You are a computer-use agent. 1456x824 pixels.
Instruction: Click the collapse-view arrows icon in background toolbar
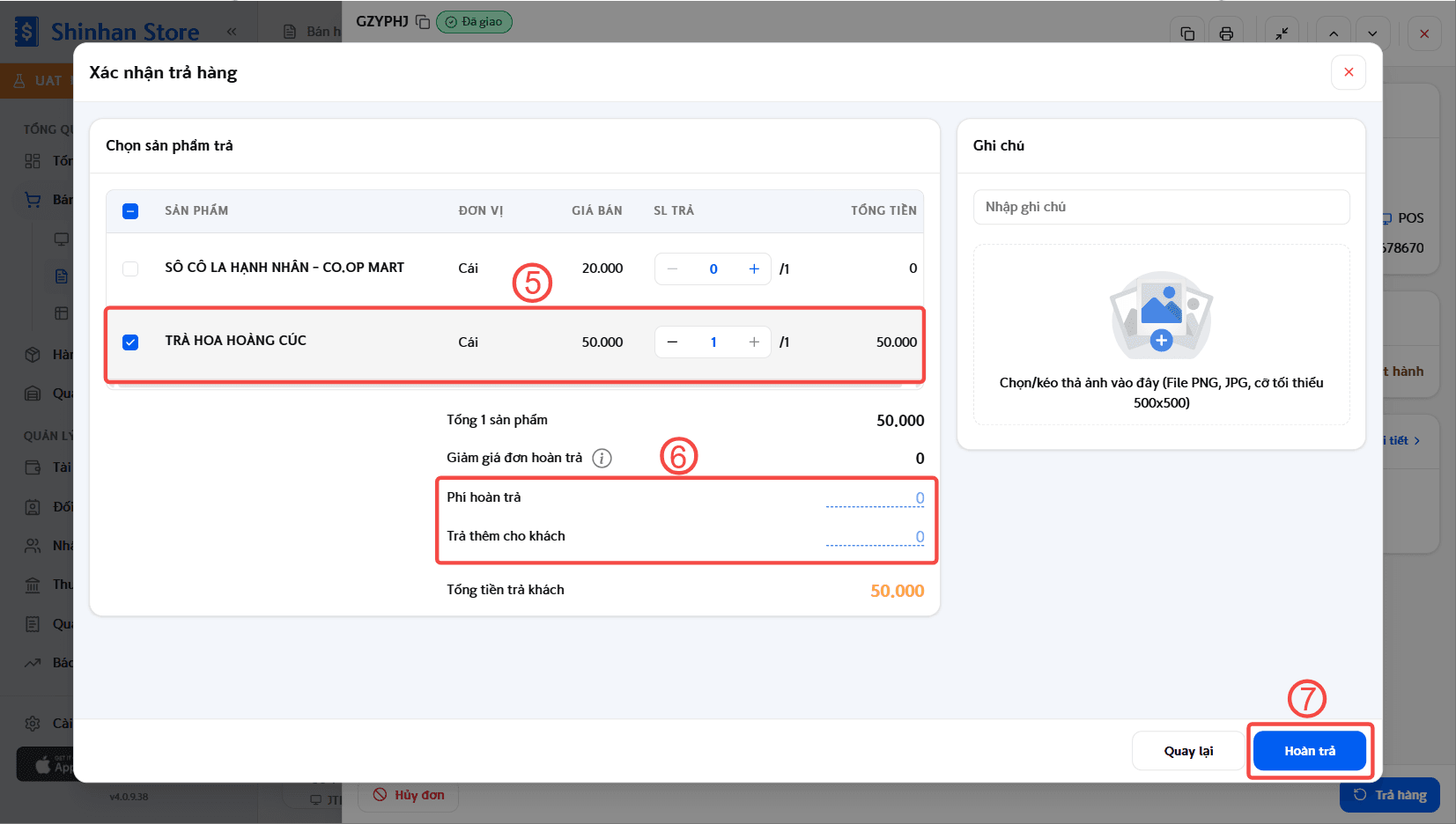[1282, 33]
